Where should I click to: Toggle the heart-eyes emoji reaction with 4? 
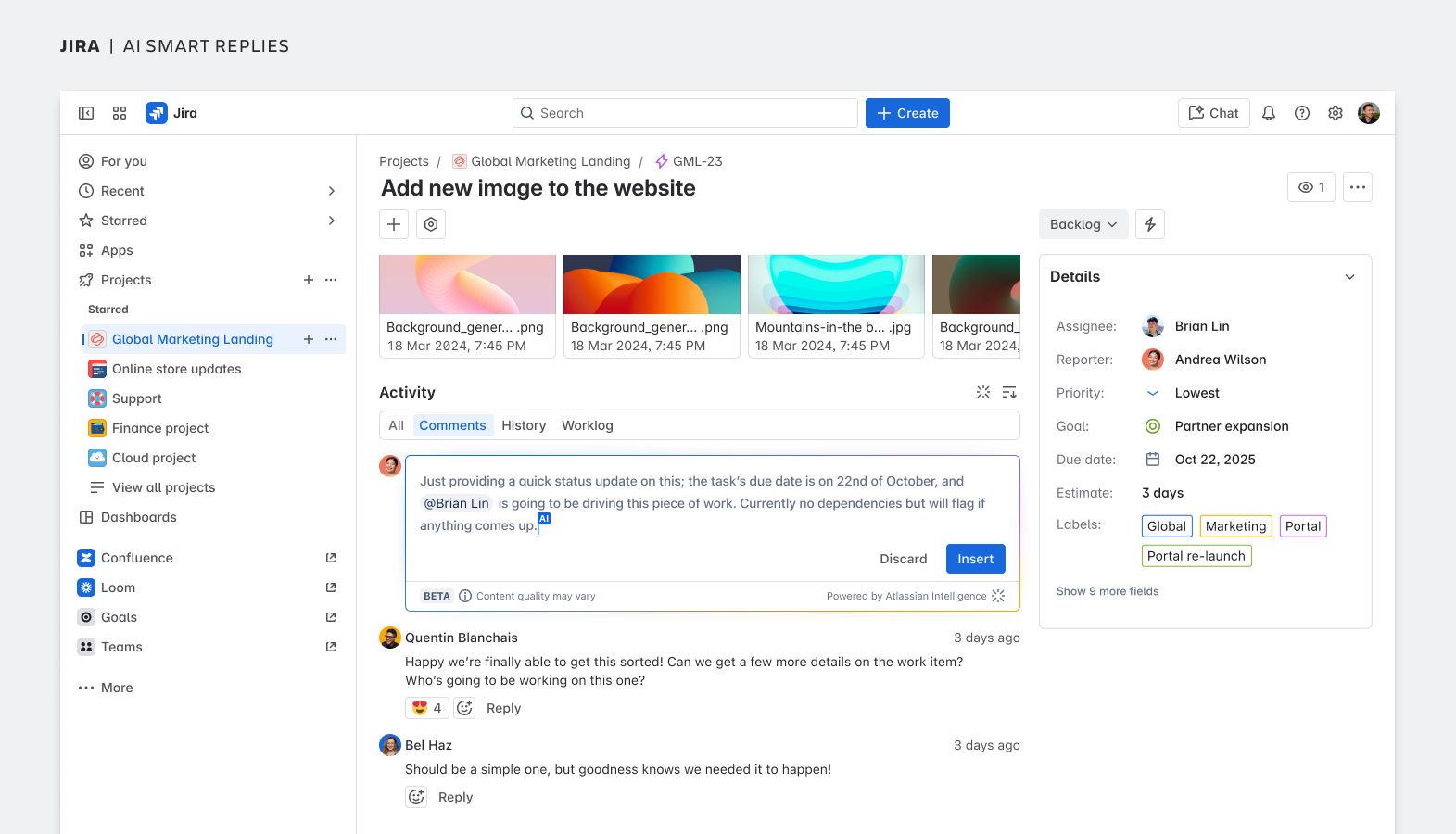tap(427, 708)
